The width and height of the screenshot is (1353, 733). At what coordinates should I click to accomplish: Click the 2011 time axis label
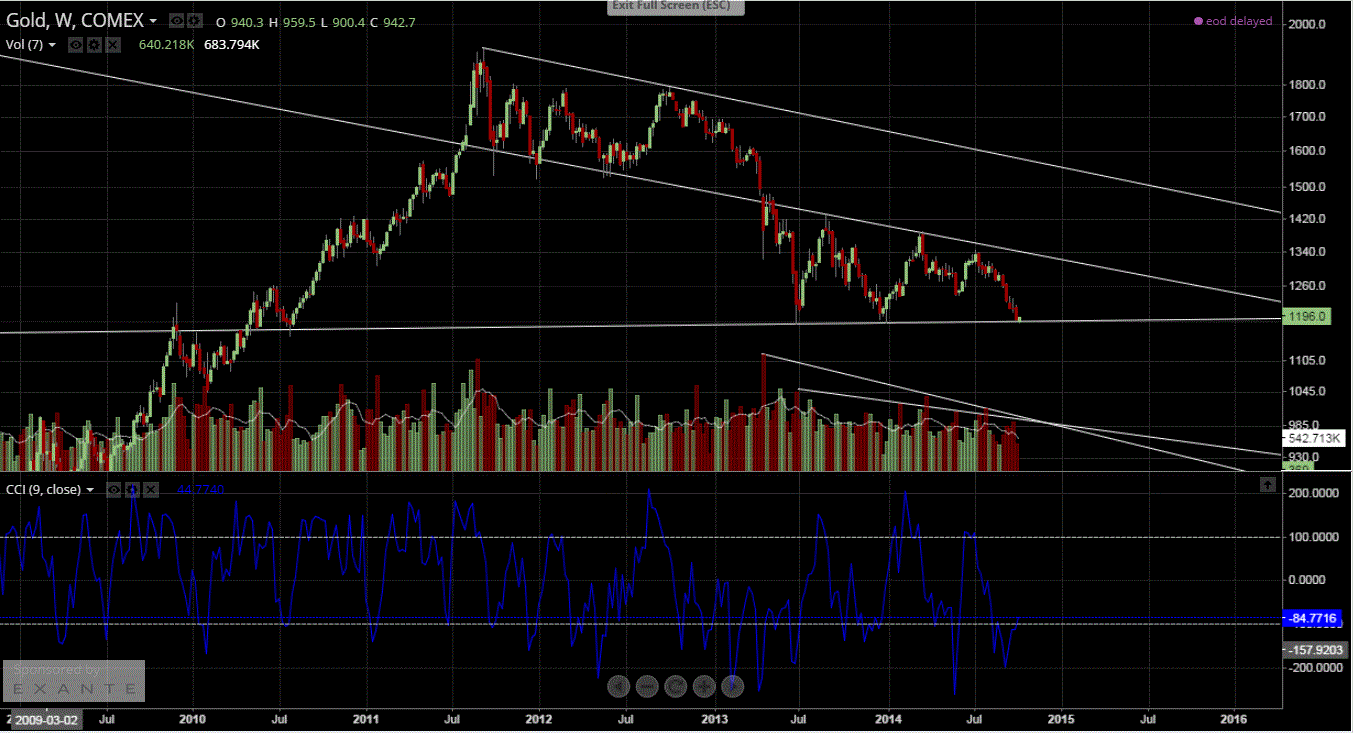[367, 718]
